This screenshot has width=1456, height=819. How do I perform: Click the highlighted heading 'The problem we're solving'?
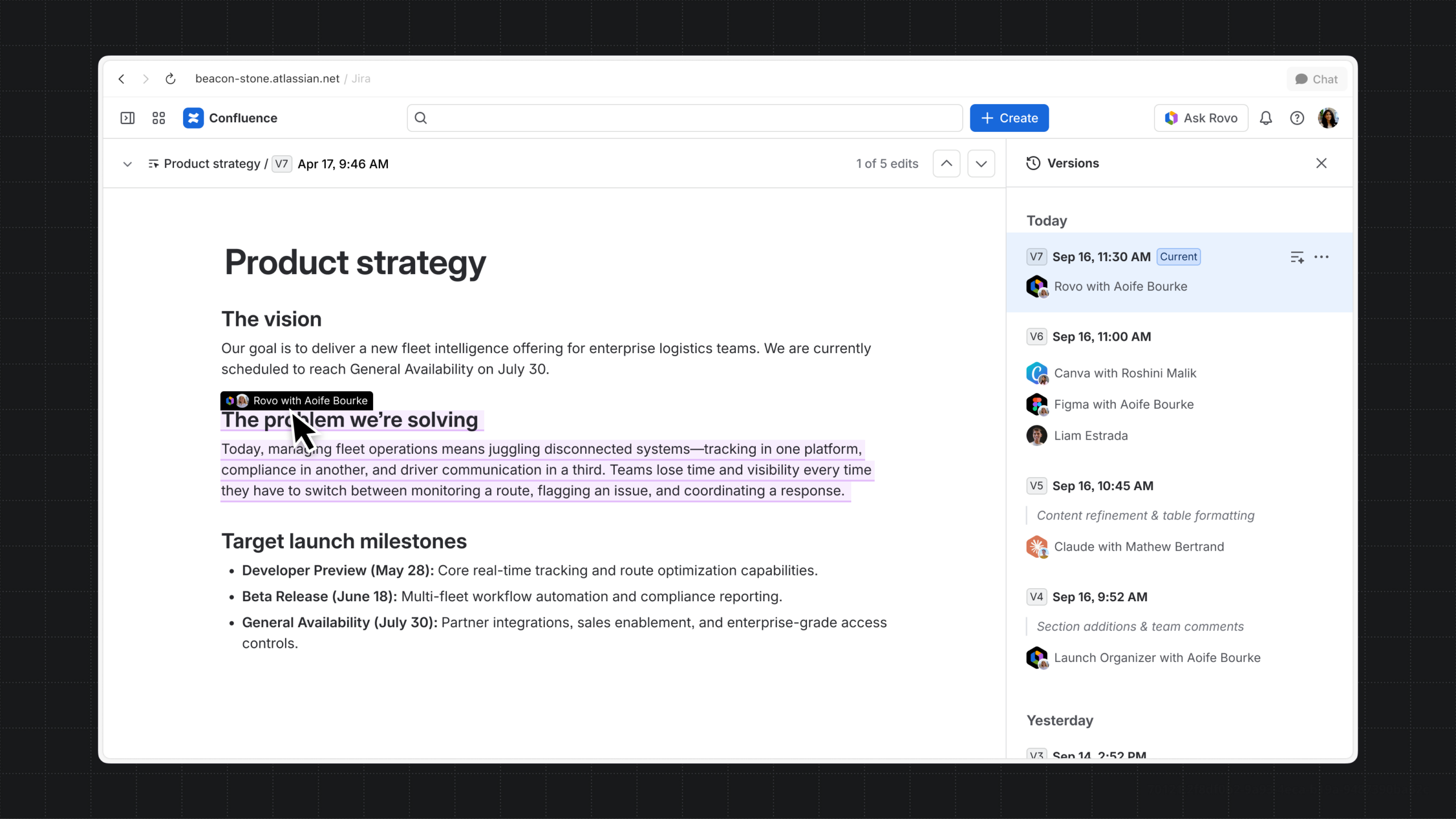tap(350, 420)
